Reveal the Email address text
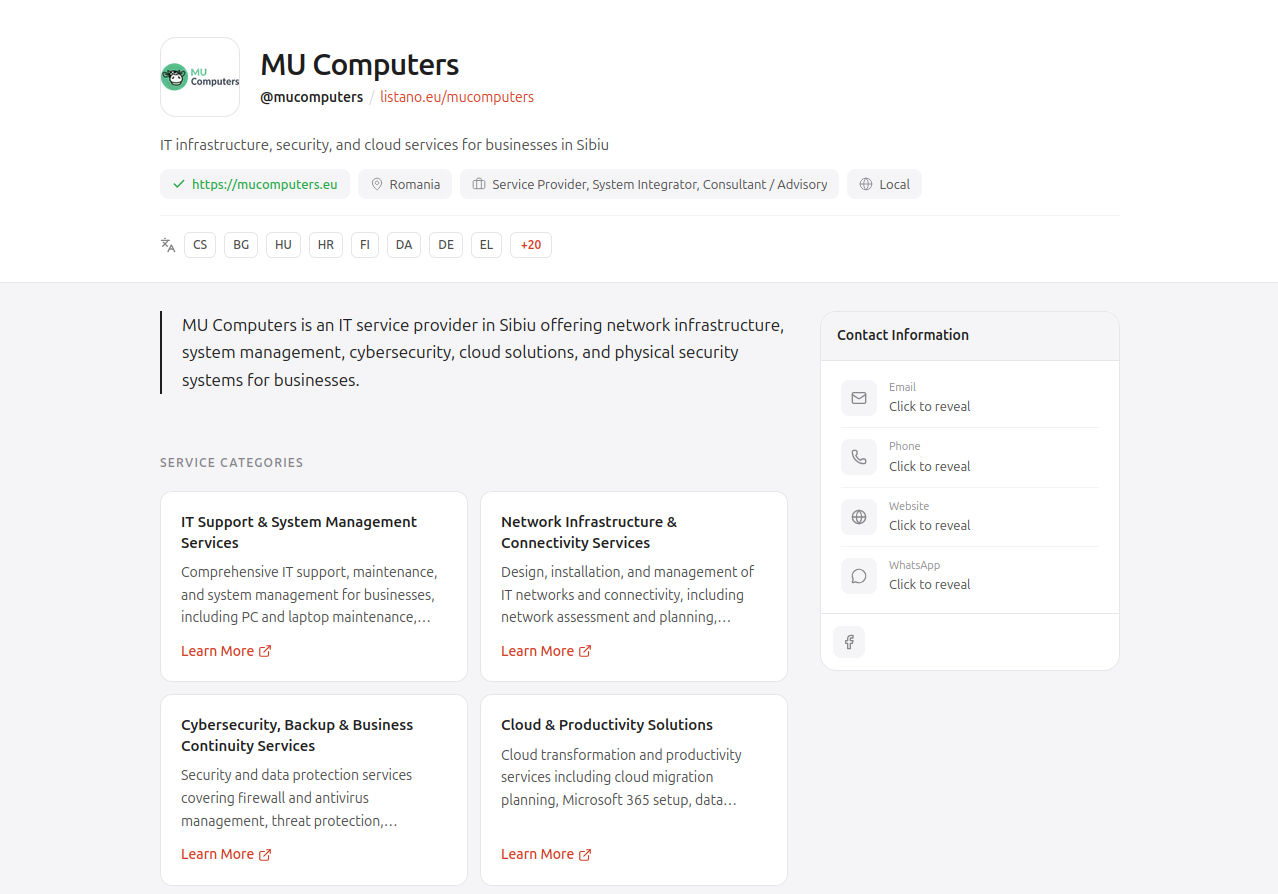 pos(929,407)
